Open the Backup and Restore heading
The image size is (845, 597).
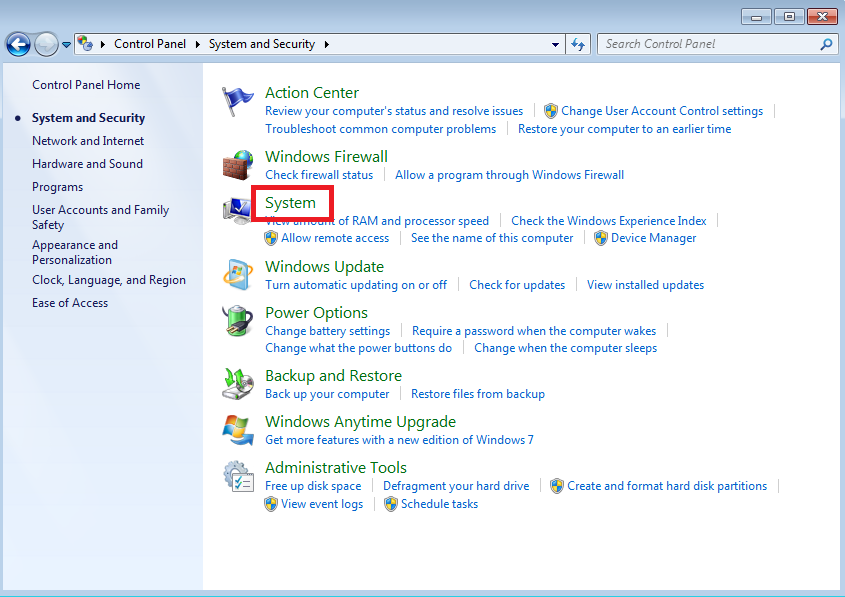click(334, 376)
